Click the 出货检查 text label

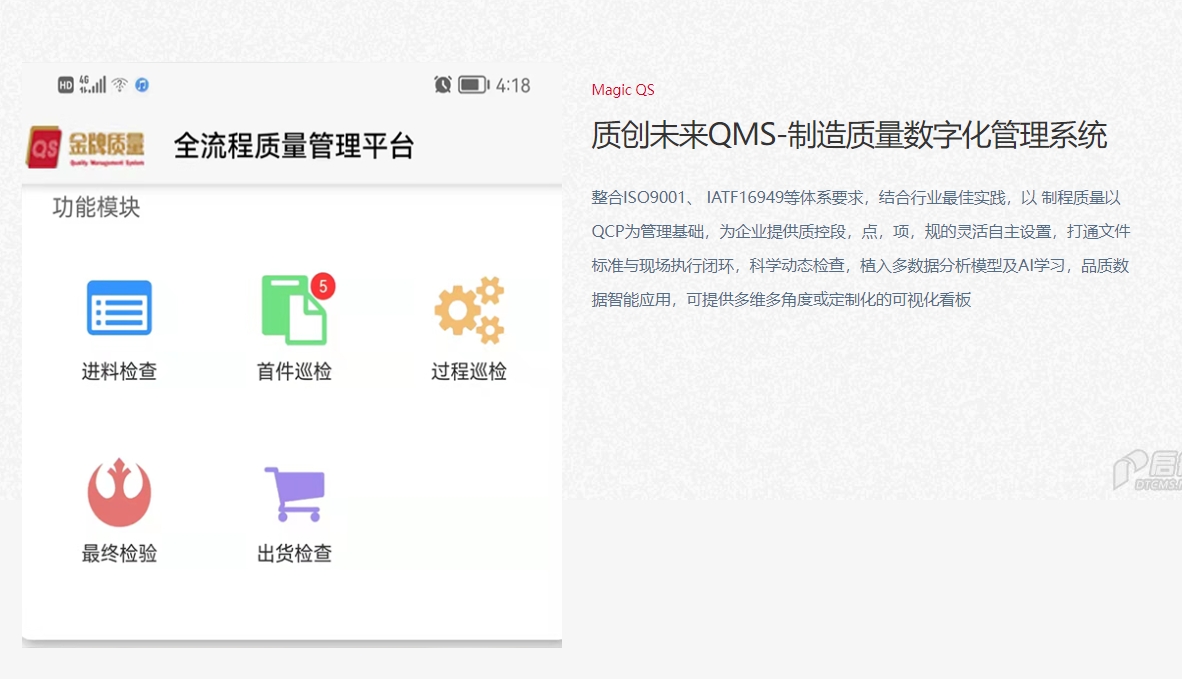pos(294,554)
